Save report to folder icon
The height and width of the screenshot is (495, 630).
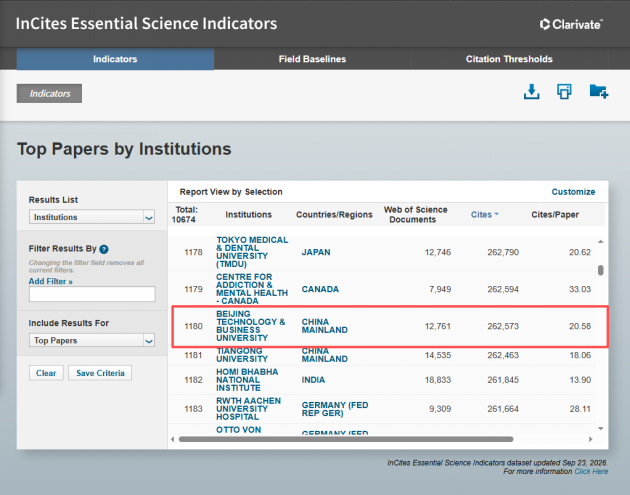[599, 91]
